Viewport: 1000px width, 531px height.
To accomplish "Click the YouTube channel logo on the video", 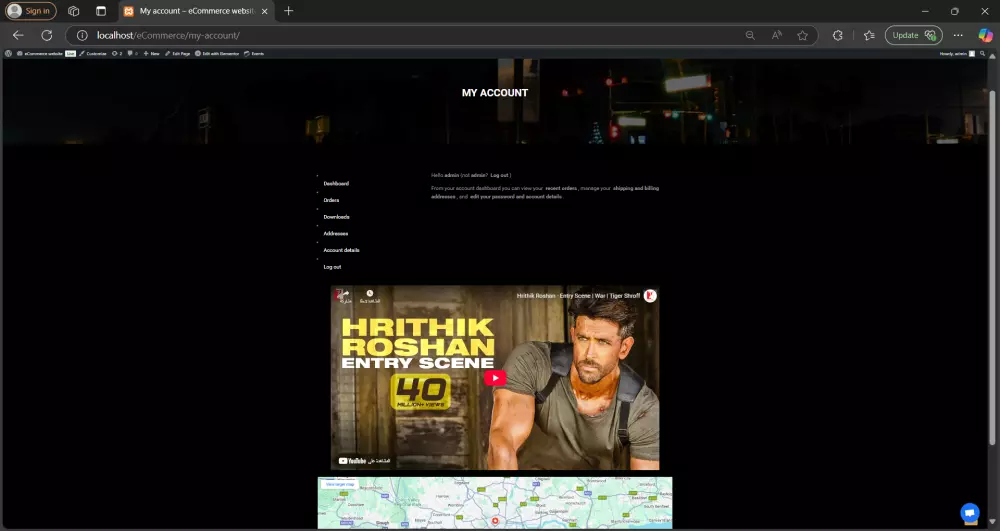I will click(x=650, y=296).
